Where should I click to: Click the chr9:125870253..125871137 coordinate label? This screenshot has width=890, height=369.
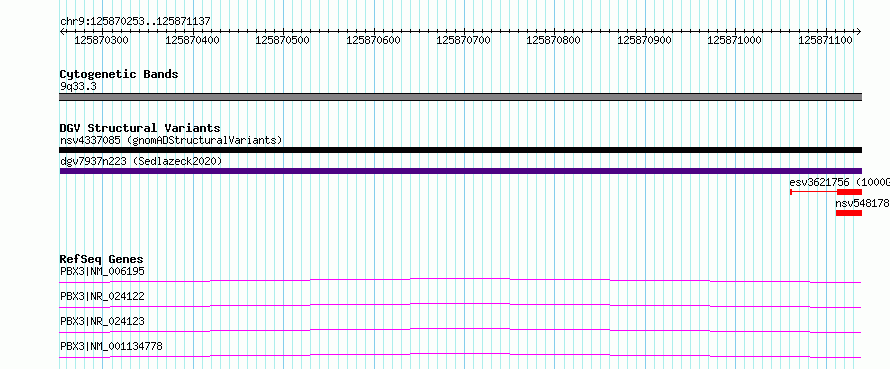pos(135,22)
